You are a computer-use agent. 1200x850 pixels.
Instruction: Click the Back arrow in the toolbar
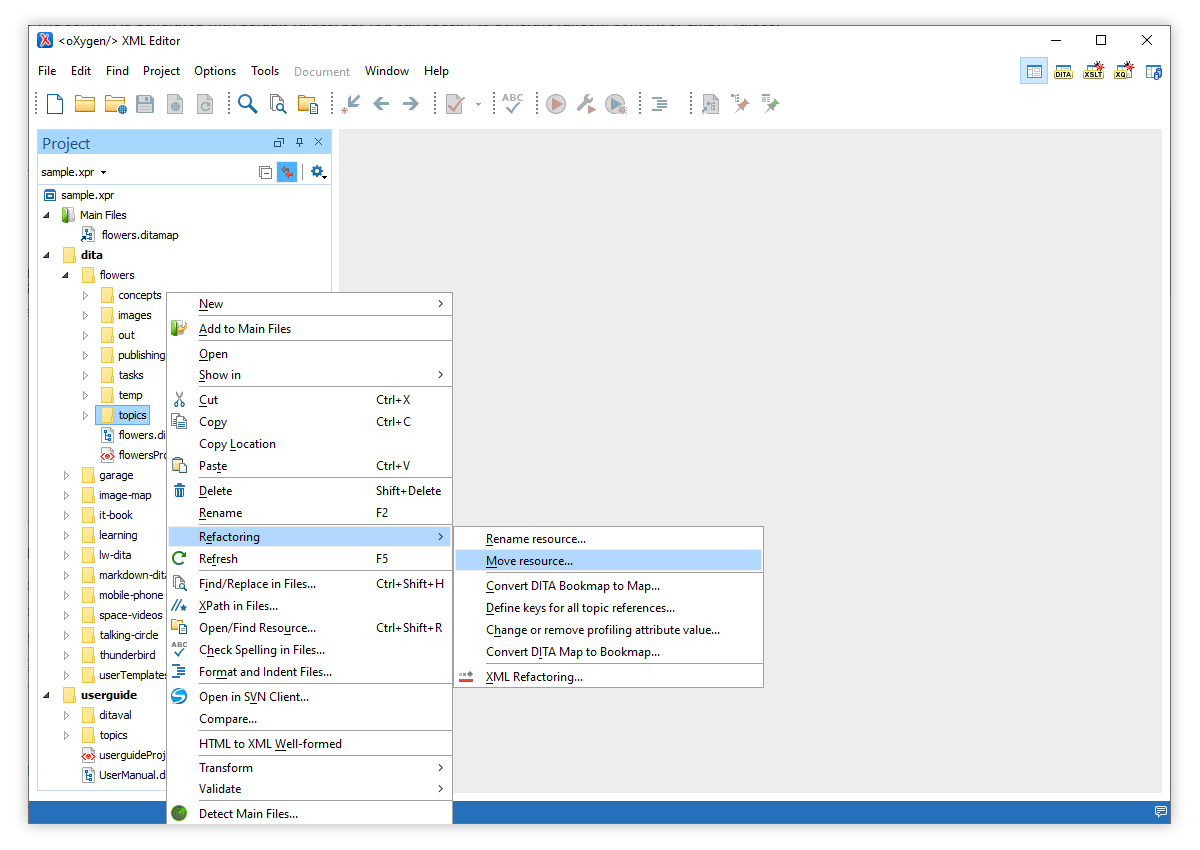point(381,104)
